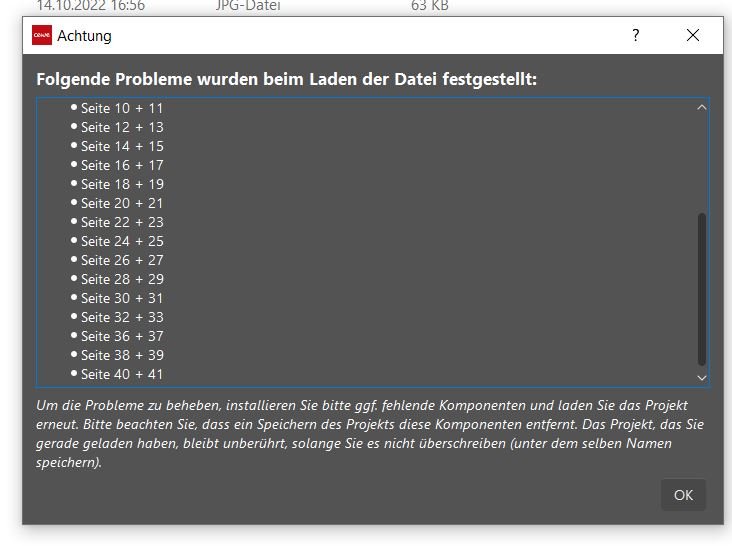The height and width of the screenshot is (546, 732).
Task: Select list entry Seite 28 + 29
Action: click(122, 279)
